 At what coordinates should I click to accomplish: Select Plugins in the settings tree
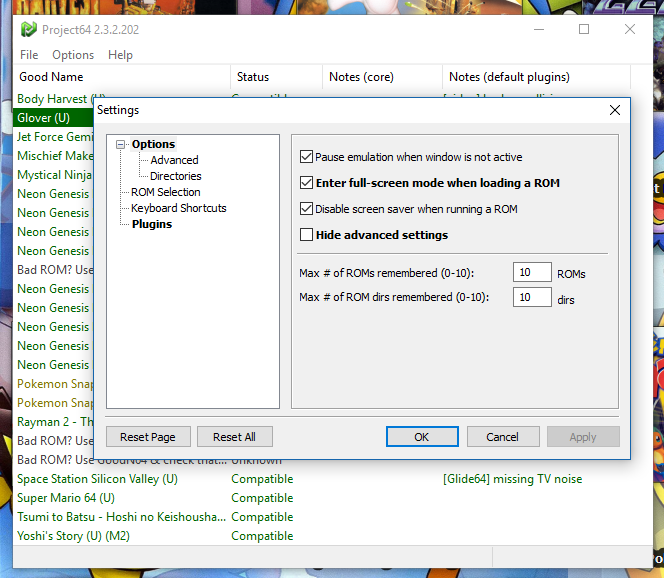tap(152, 224)
